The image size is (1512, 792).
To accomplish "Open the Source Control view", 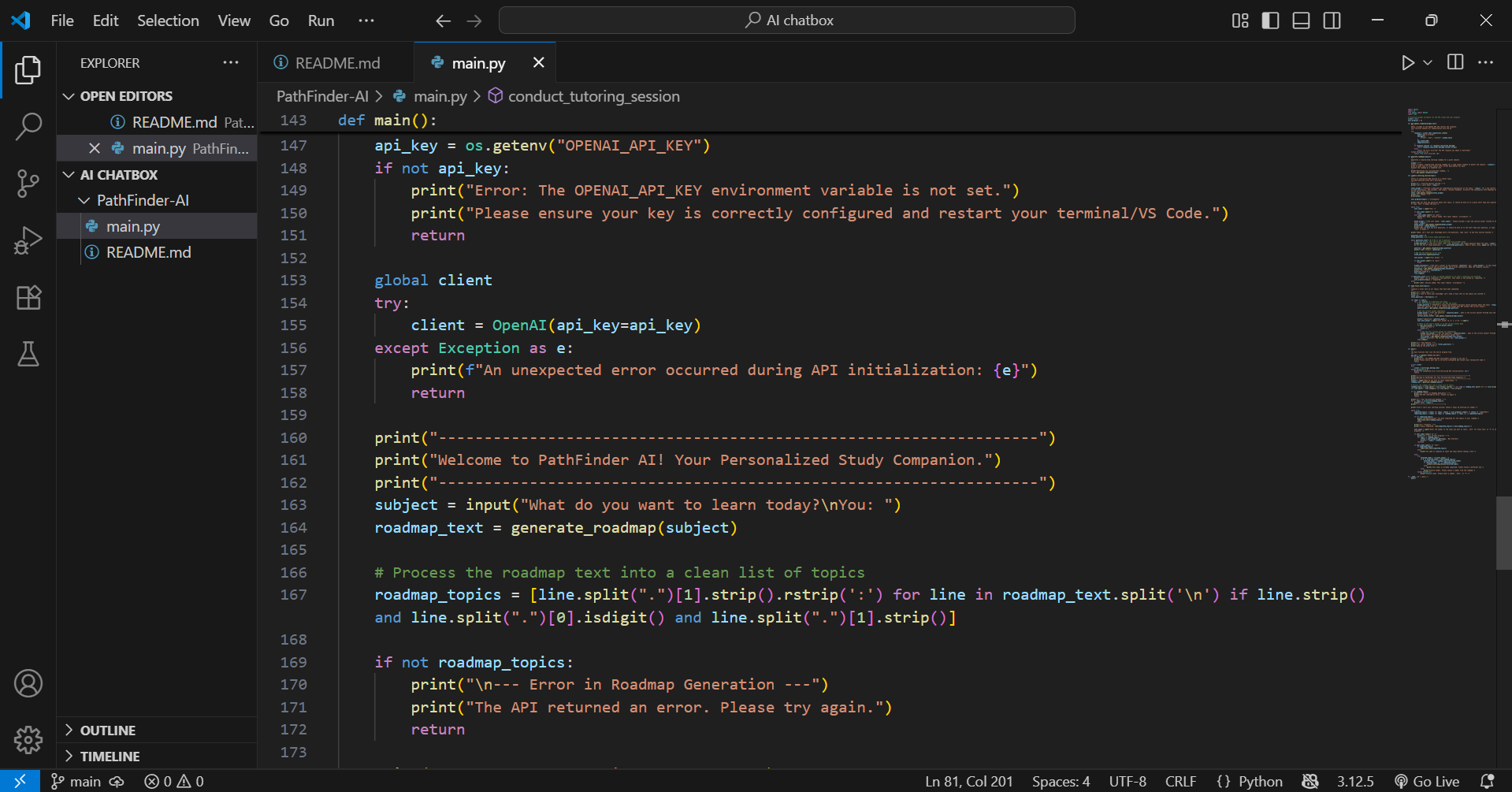I will (x=28, y=184).
